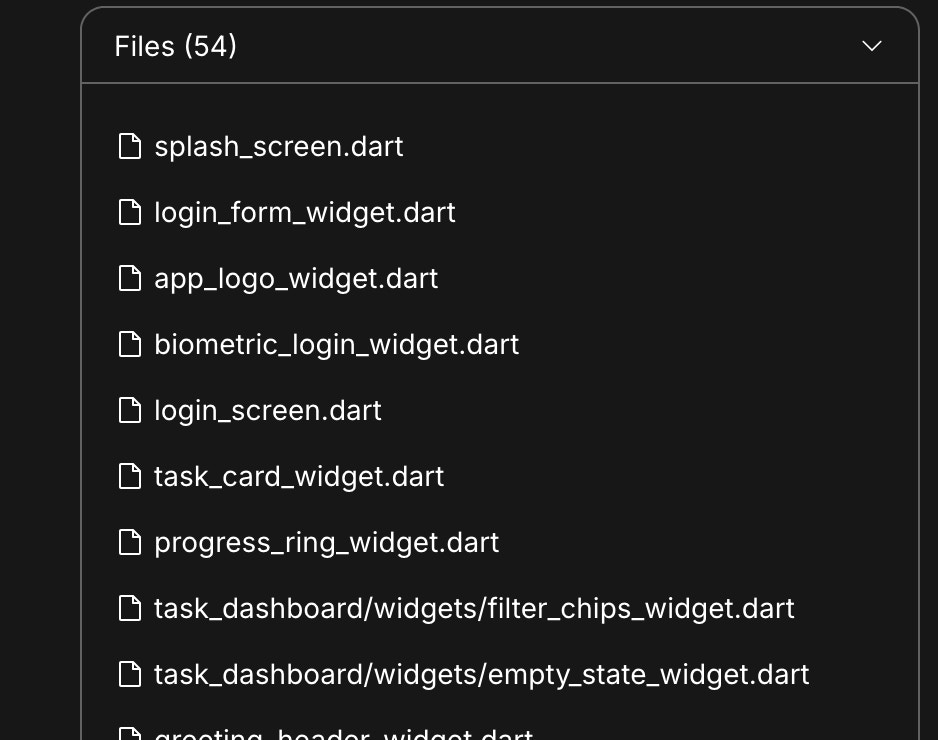Click the document icon next to filter_chips_widget.dart
The image size is (938, 740).
coord(130,608)
